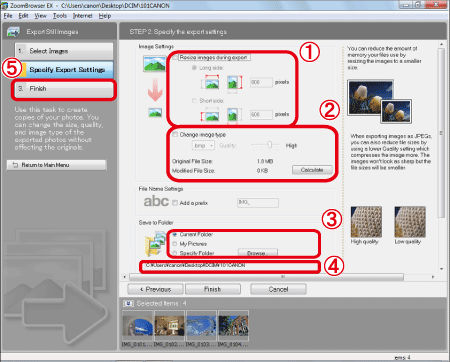Viewport: 450px width, 362px height.
Task: Click the Export Still Images header icon
Action: tap(13, 32)
